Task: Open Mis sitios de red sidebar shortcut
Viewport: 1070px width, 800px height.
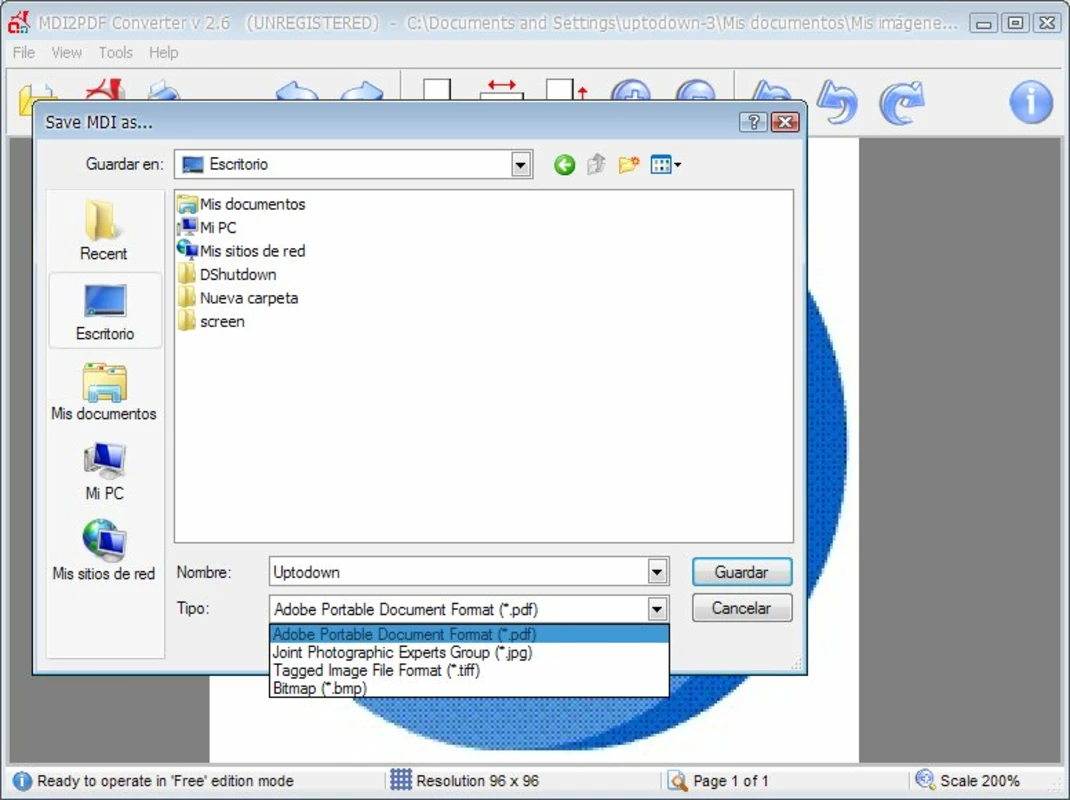Action: click(104, 551)
